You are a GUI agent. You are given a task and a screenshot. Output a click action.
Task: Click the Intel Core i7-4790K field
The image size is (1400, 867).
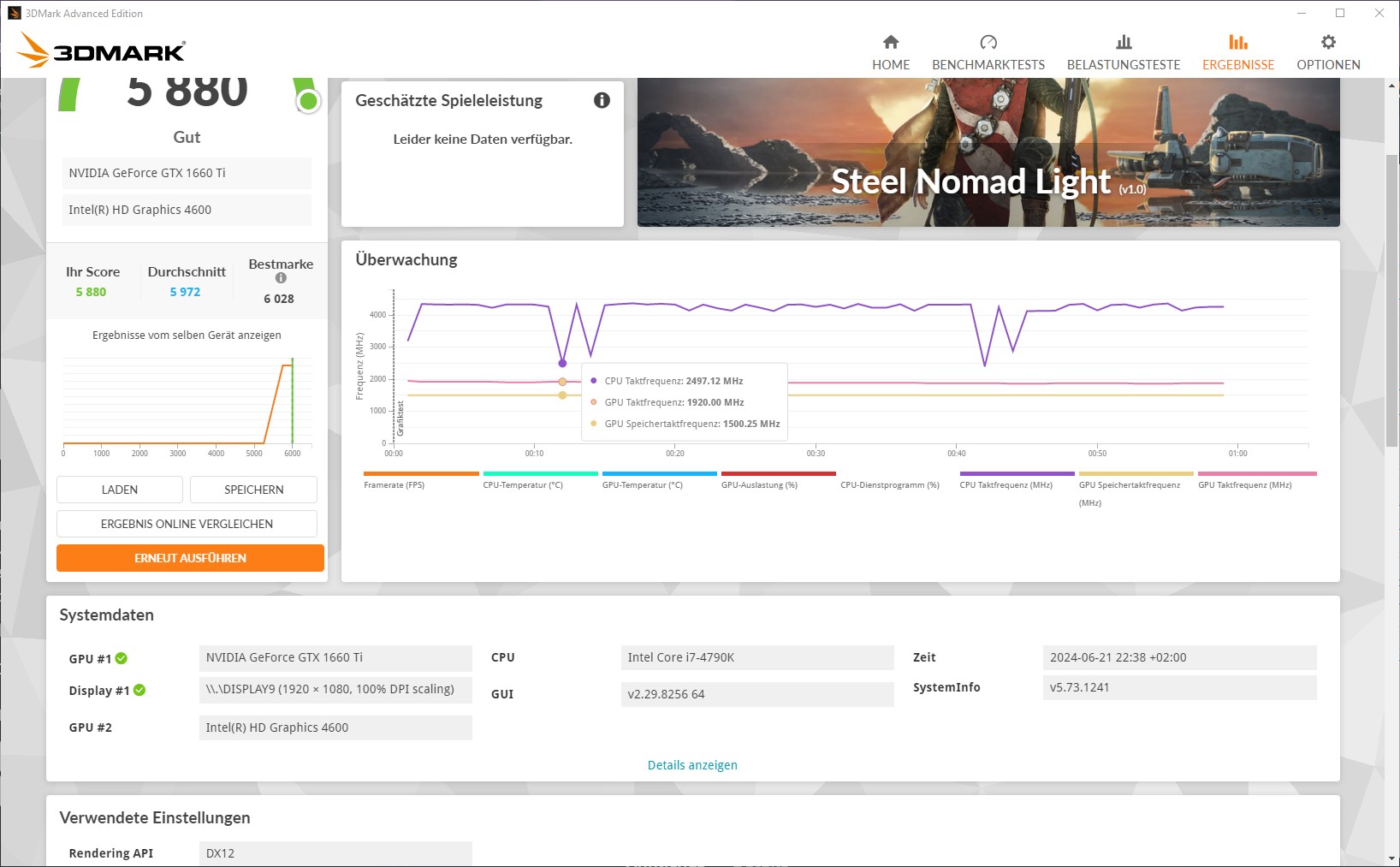pyautogui.click(x=757, y=657)
